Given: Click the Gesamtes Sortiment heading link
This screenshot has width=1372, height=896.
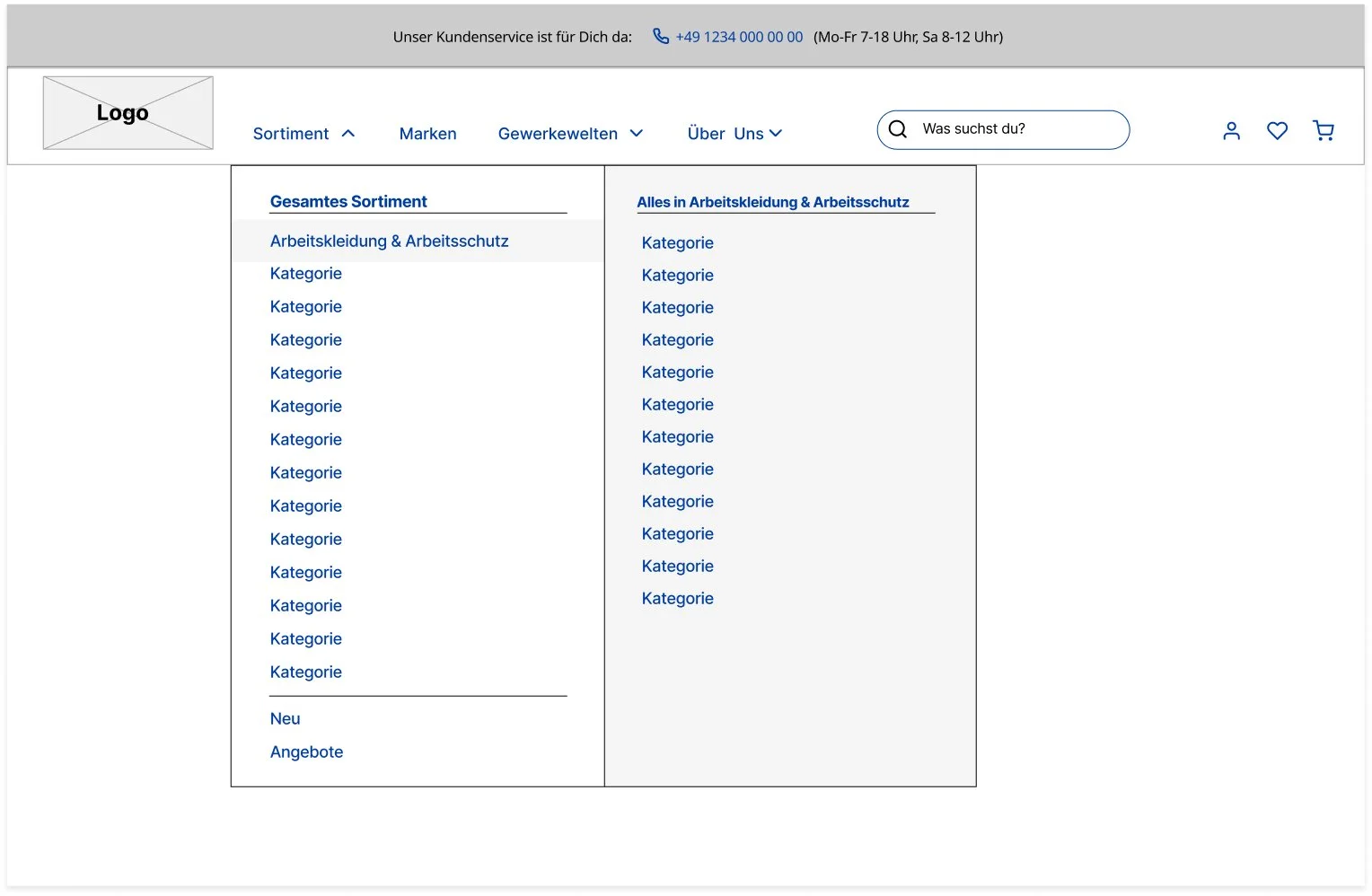Looking at the screenshot, I should click(348, 202).
